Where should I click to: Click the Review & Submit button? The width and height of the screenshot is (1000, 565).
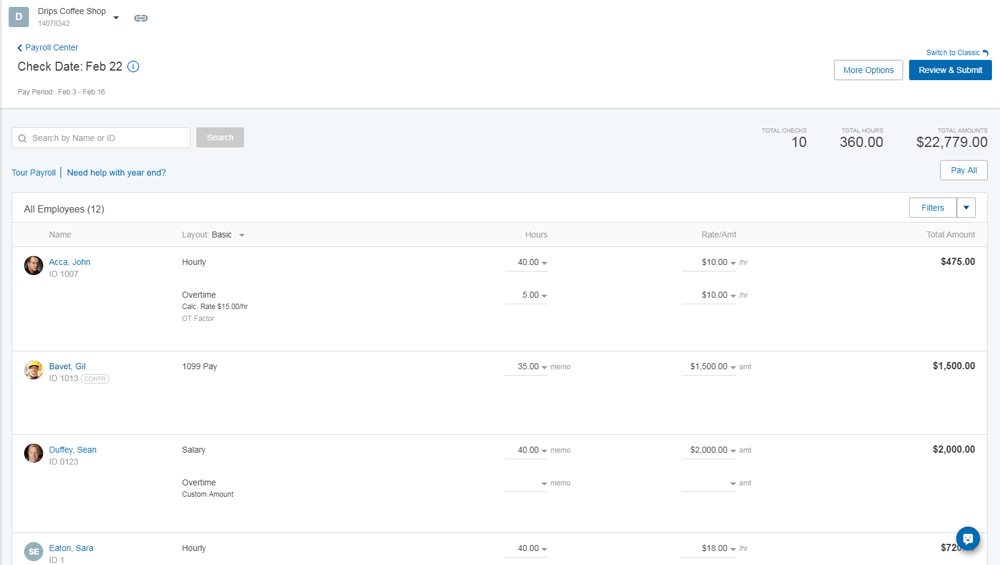click(950, 70)
